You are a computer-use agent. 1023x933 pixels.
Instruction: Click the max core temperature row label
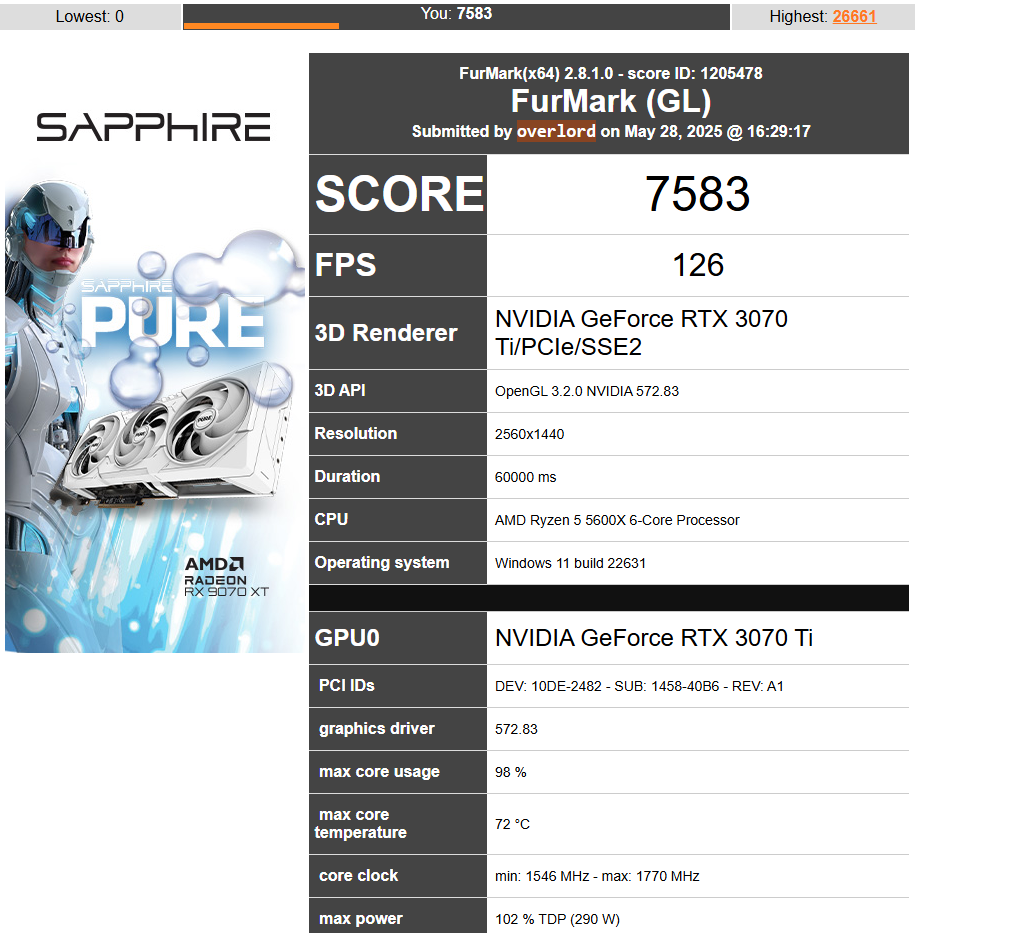360,823
